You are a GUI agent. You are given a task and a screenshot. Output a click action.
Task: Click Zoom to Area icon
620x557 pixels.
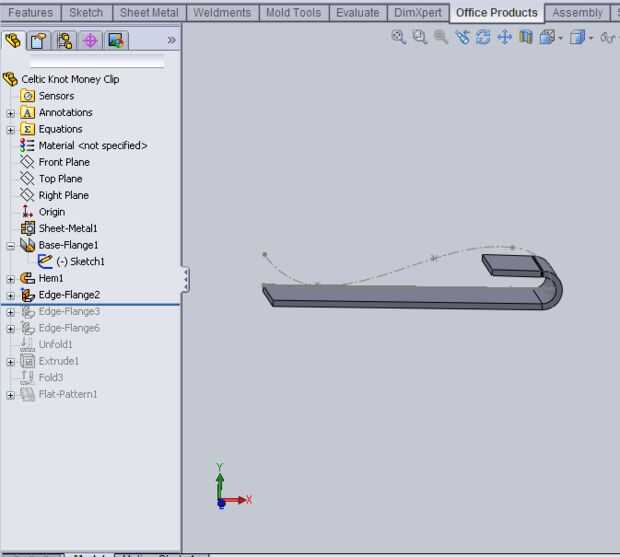point(420,37)
